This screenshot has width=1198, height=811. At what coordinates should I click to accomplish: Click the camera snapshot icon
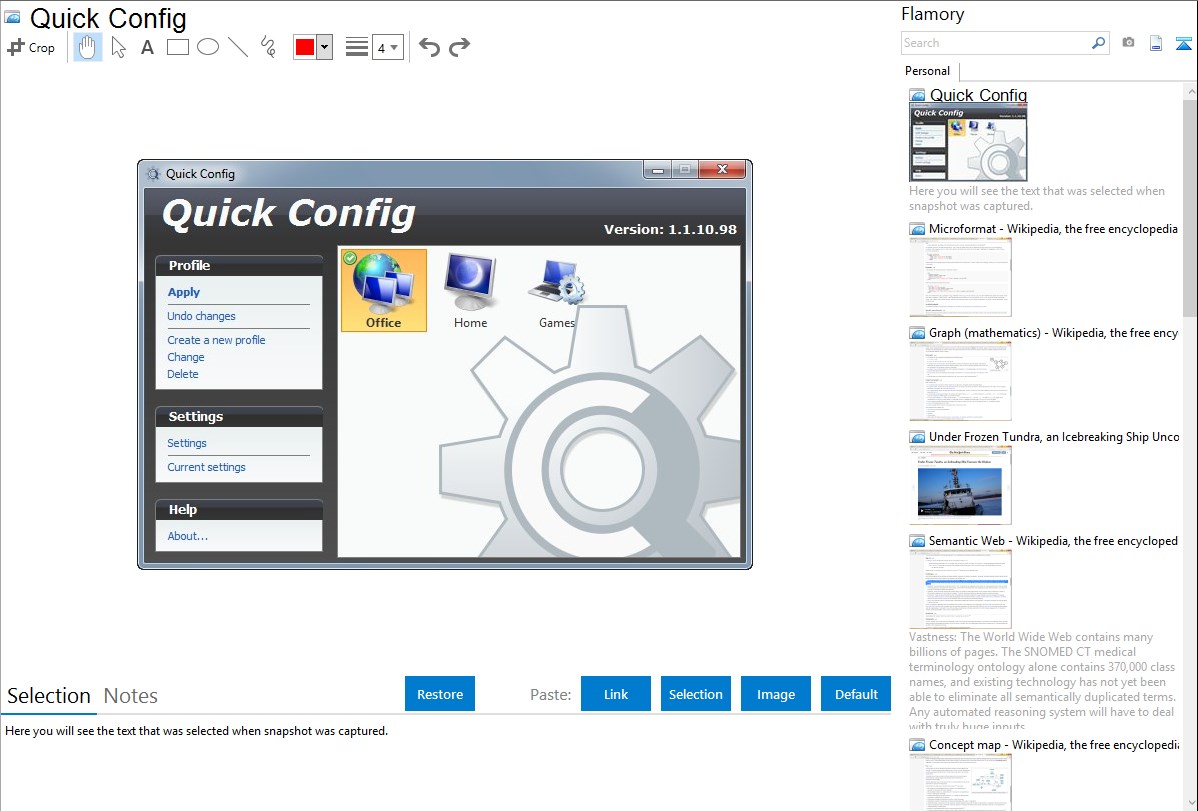click(1128, 43)
